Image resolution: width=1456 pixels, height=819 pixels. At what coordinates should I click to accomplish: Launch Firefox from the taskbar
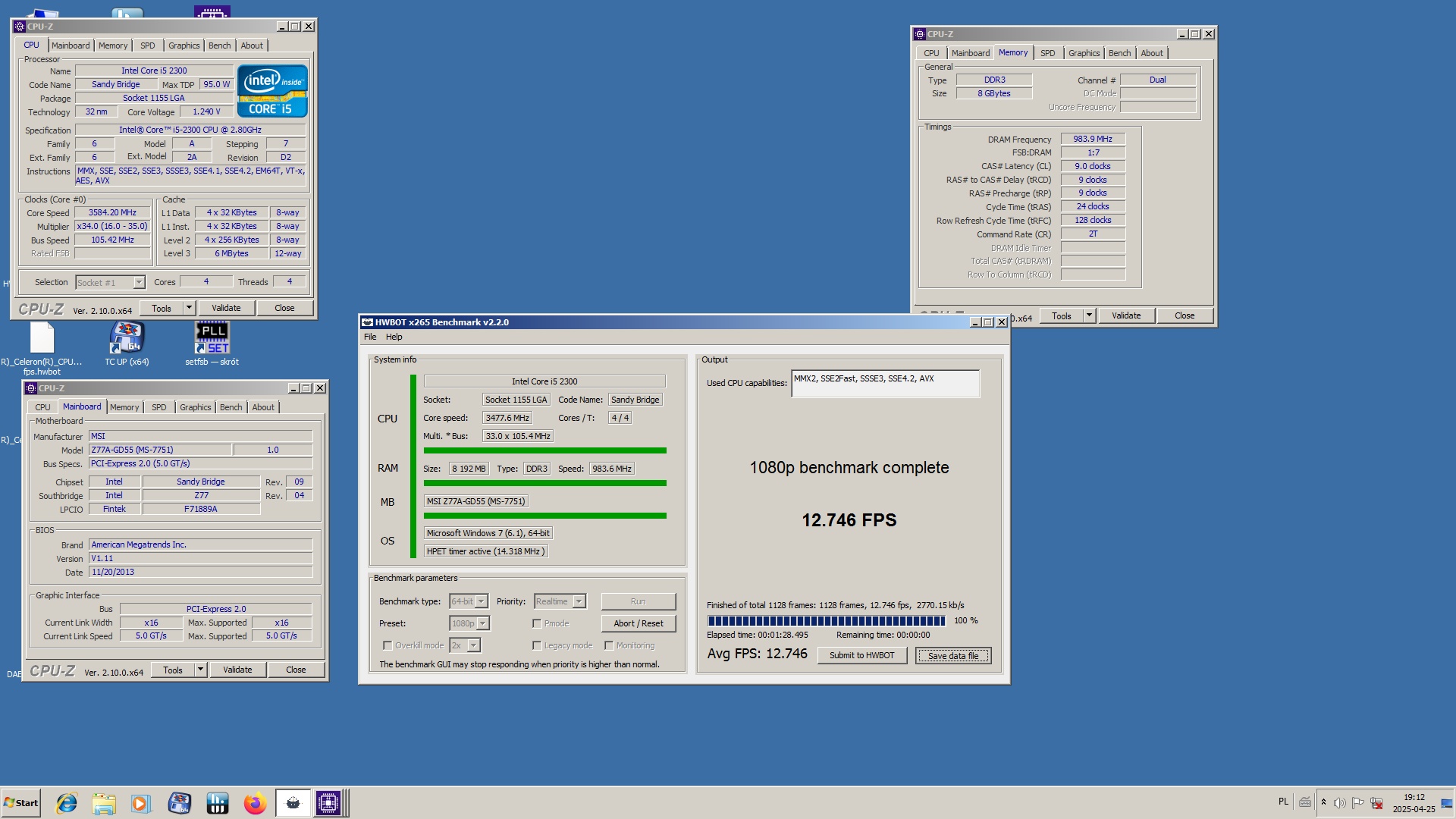click(255, 803)
